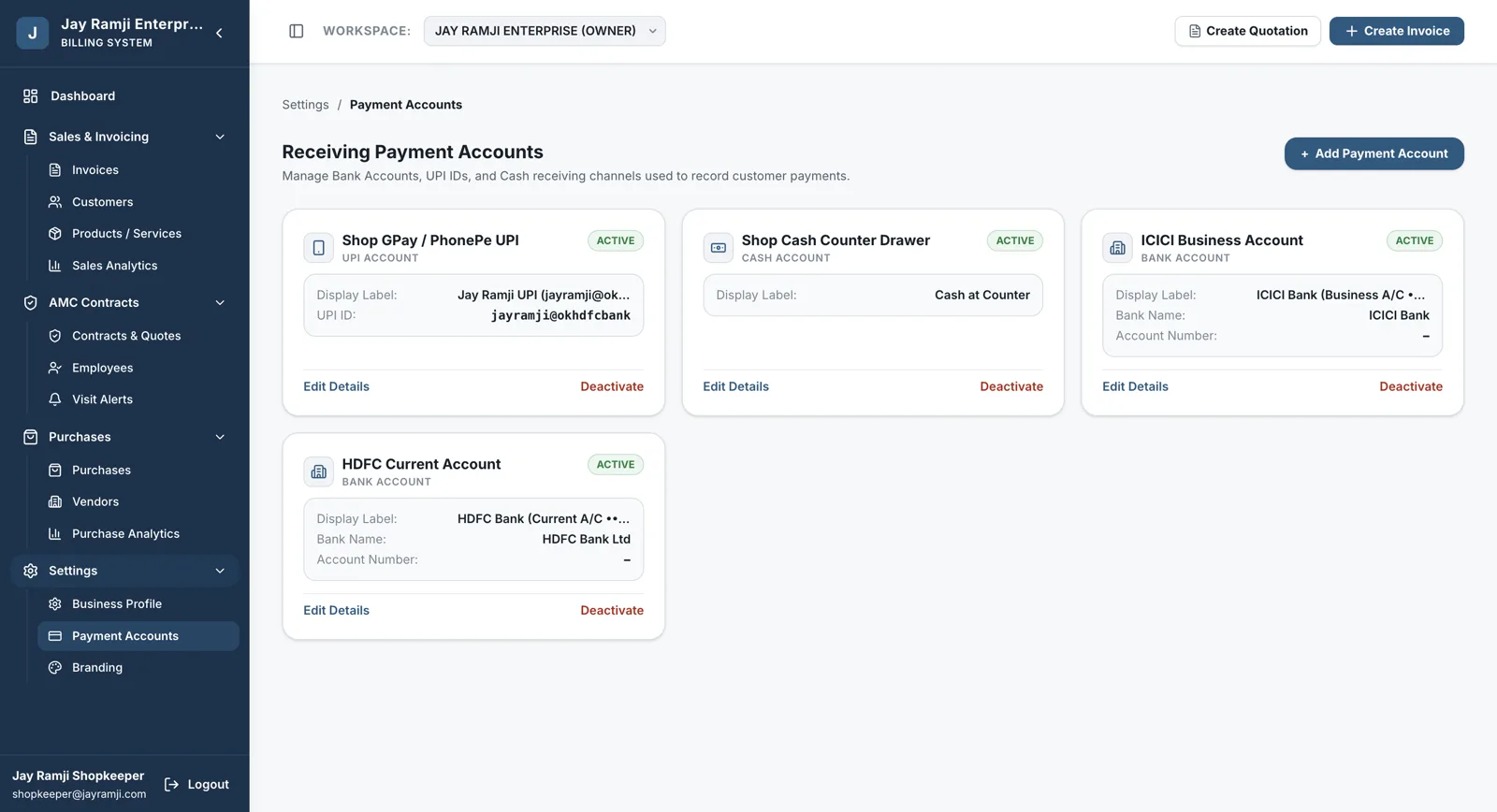Viewport: 1497px width, 812px height.
Task: Click the Employees person icon
Action: coord(55,368)
